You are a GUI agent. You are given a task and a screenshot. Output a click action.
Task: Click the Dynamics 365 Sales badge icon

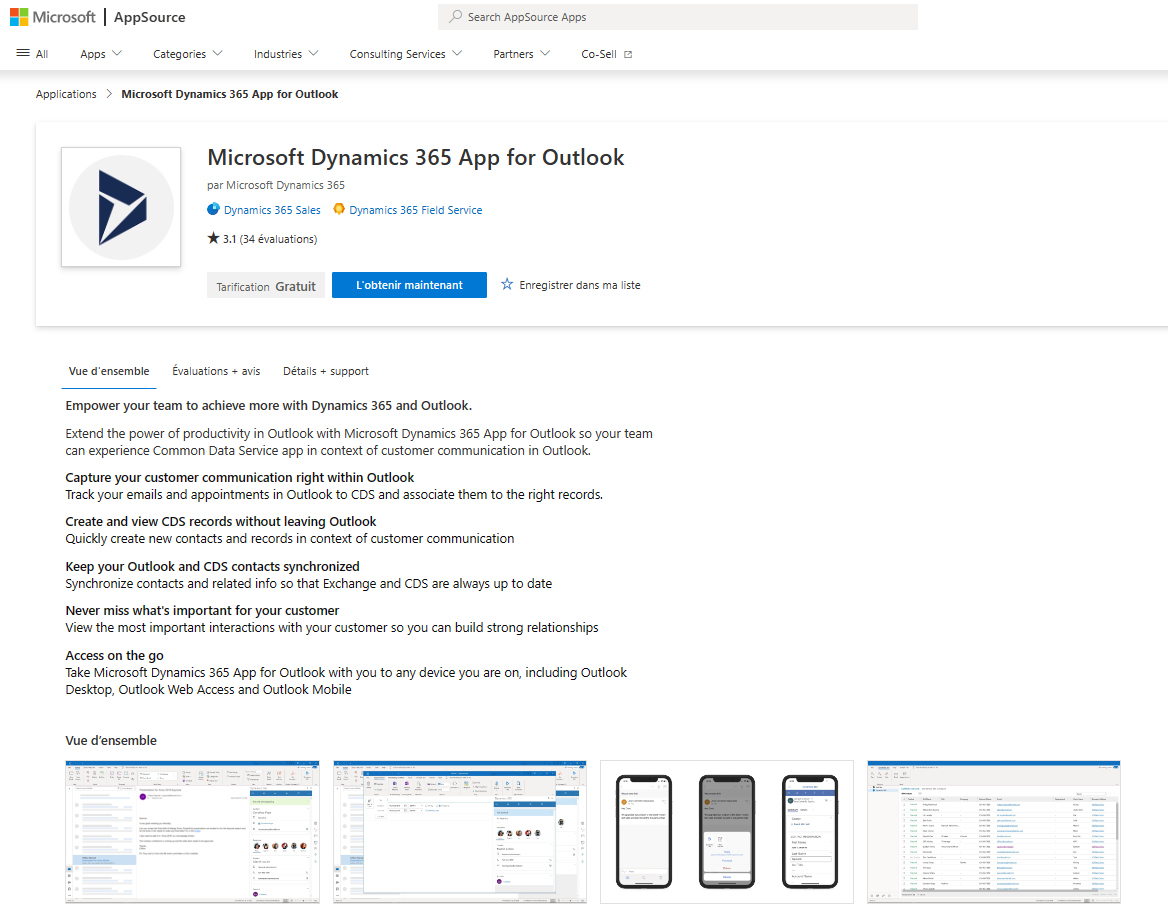212,209
